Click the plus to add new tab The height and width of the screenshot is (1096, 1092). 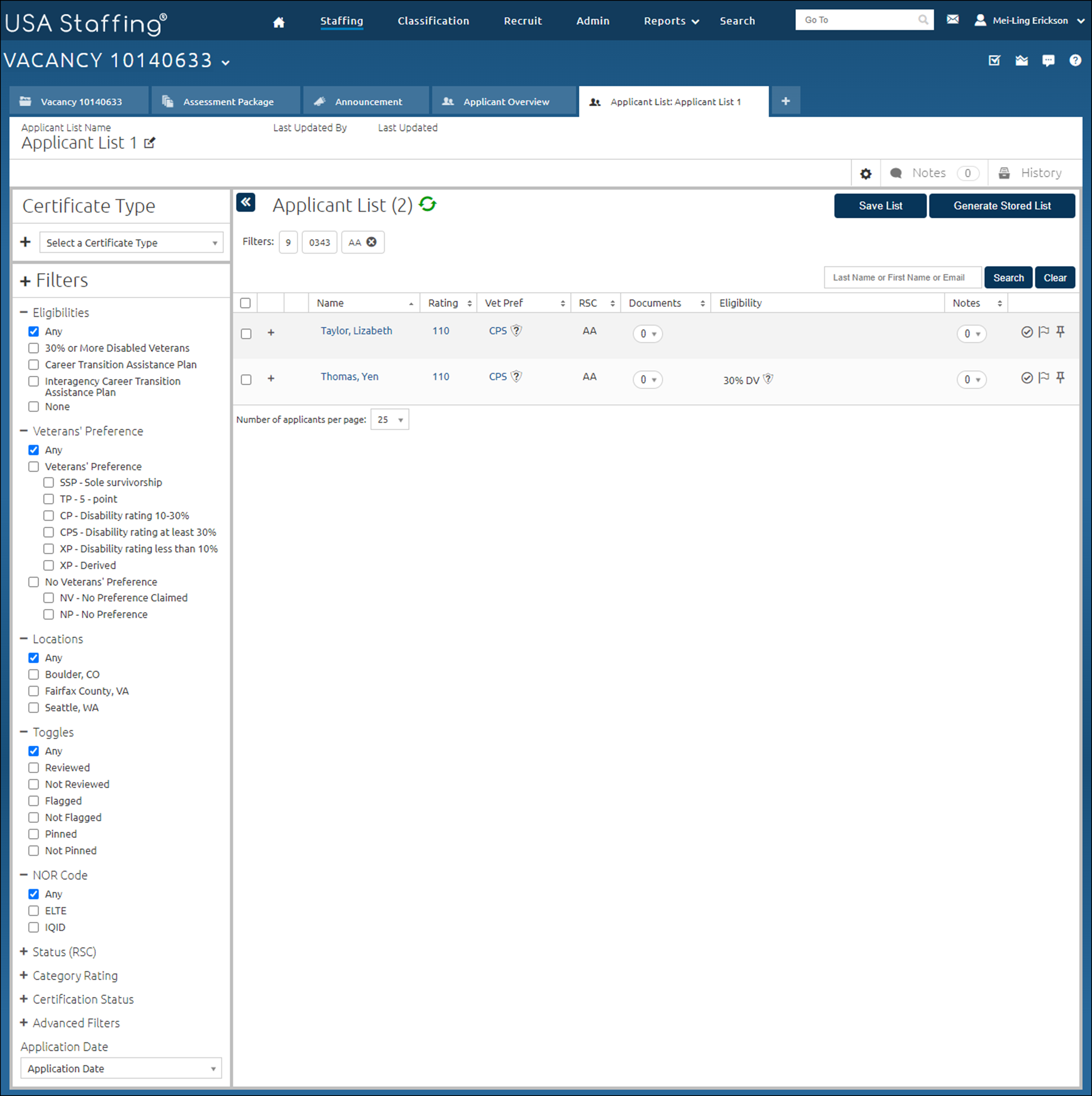click(785, 101)
